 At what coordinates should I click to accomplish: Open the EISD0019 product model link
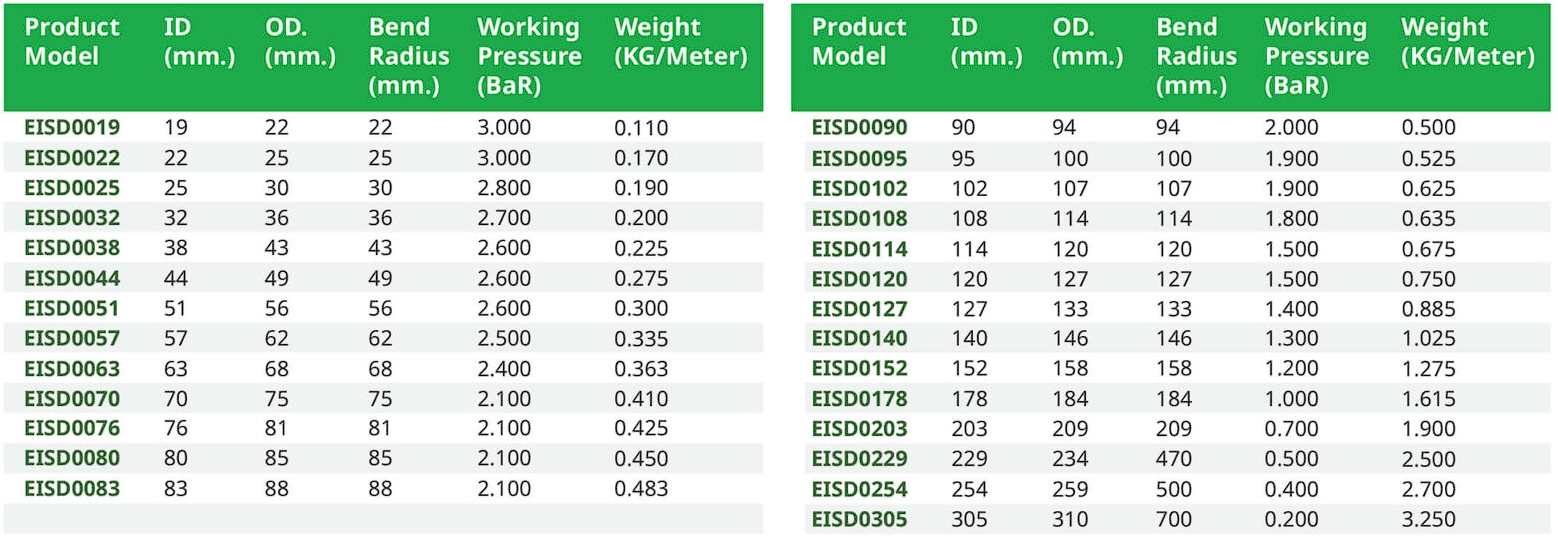coord(72,127)
